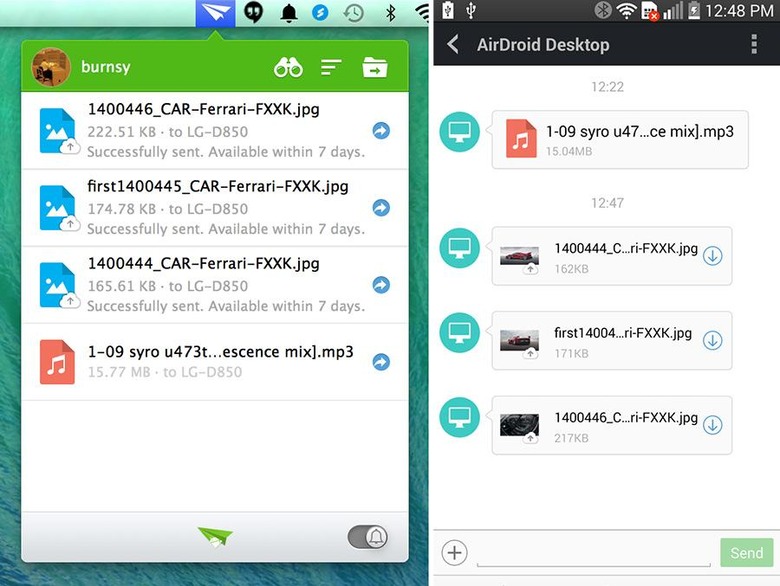Screen dimensions: 780x586
Task: Tap the Send button
Action: tap(746, 553)
